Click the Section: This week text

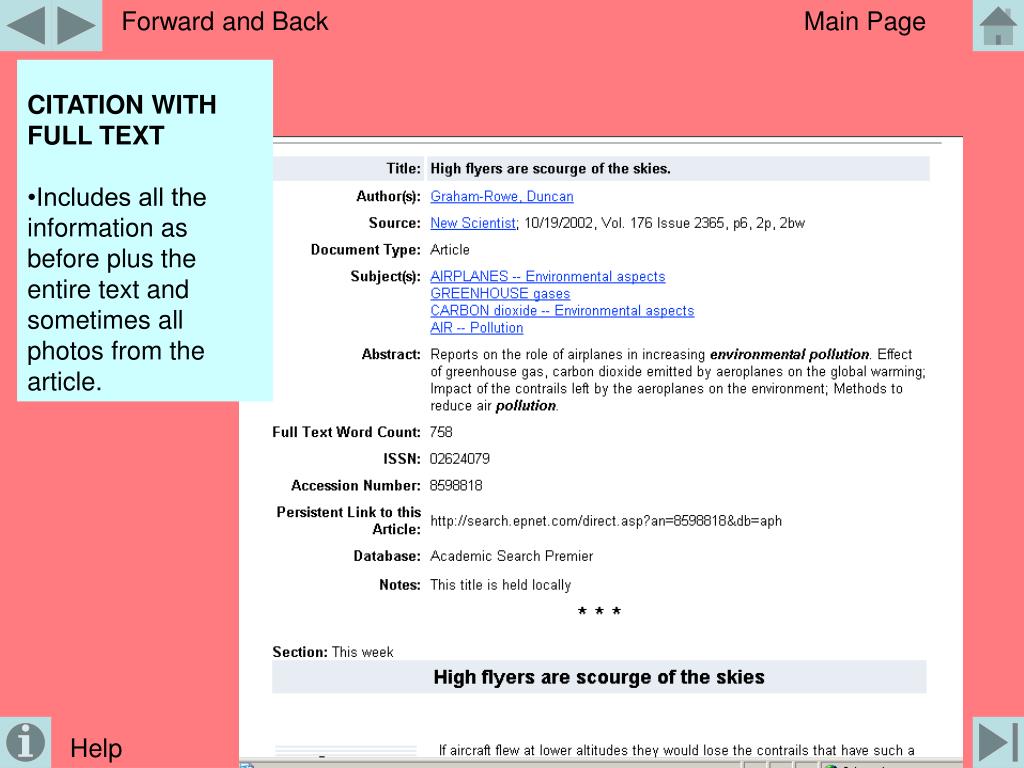333,652
